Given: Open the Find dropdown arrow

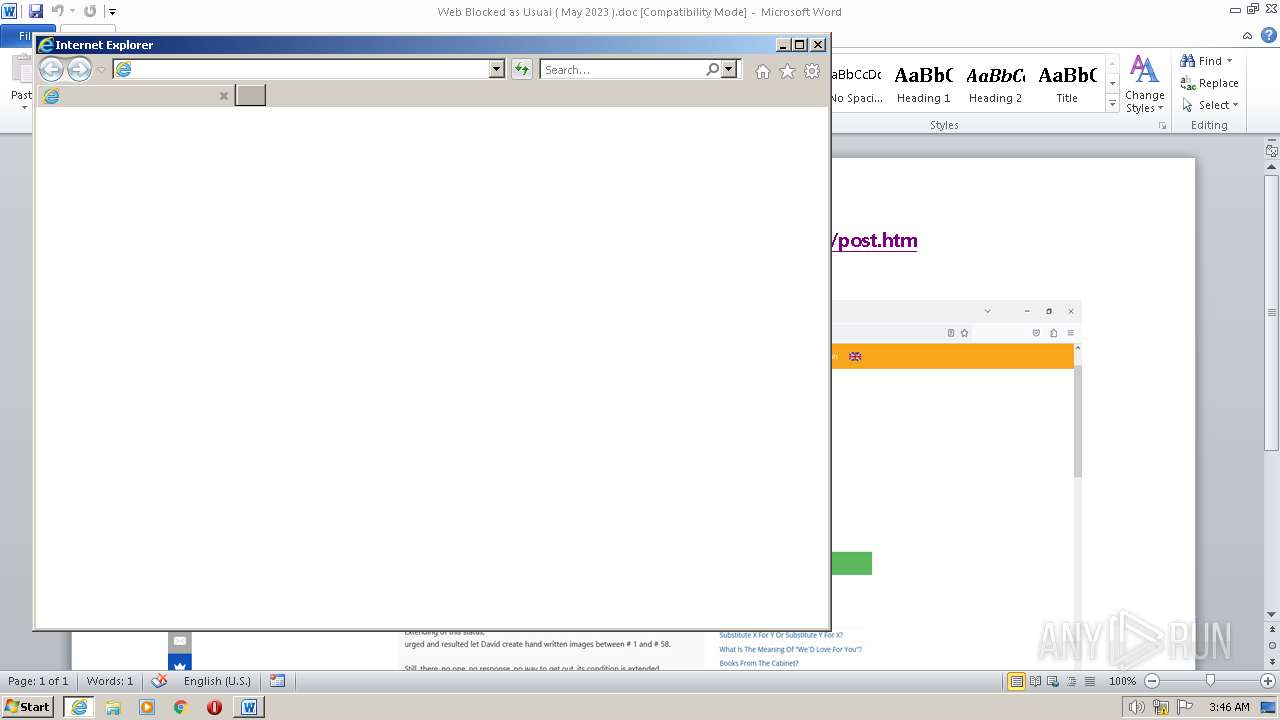Looking at the screenshot, I should pos(1230,61).
